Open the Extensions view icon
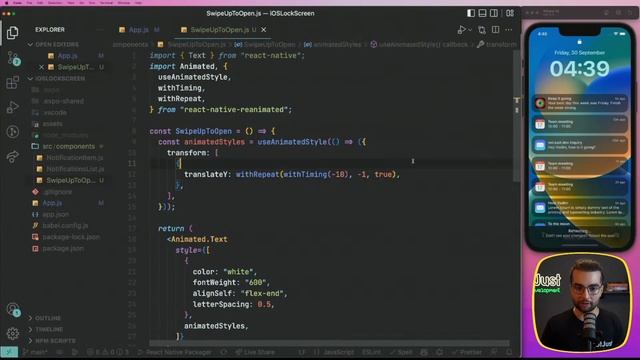640x360 pixels. coord(13,82)
